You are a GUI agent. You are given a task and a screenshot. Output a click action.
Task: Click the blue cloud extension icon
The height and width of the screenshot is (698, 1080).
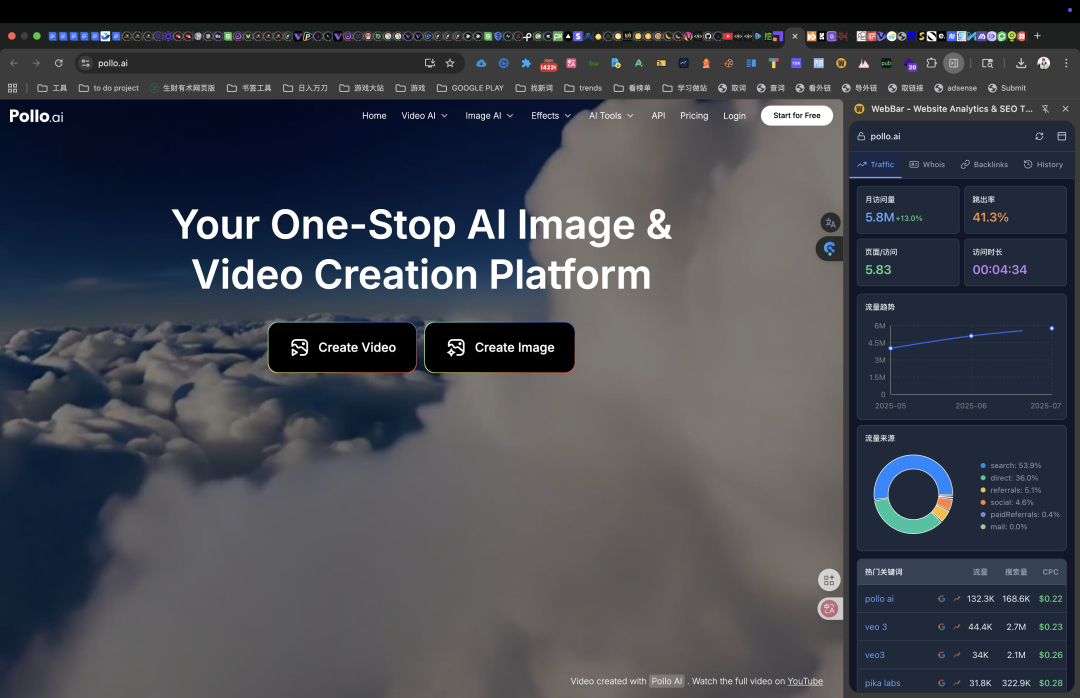(x=481, y=63)
